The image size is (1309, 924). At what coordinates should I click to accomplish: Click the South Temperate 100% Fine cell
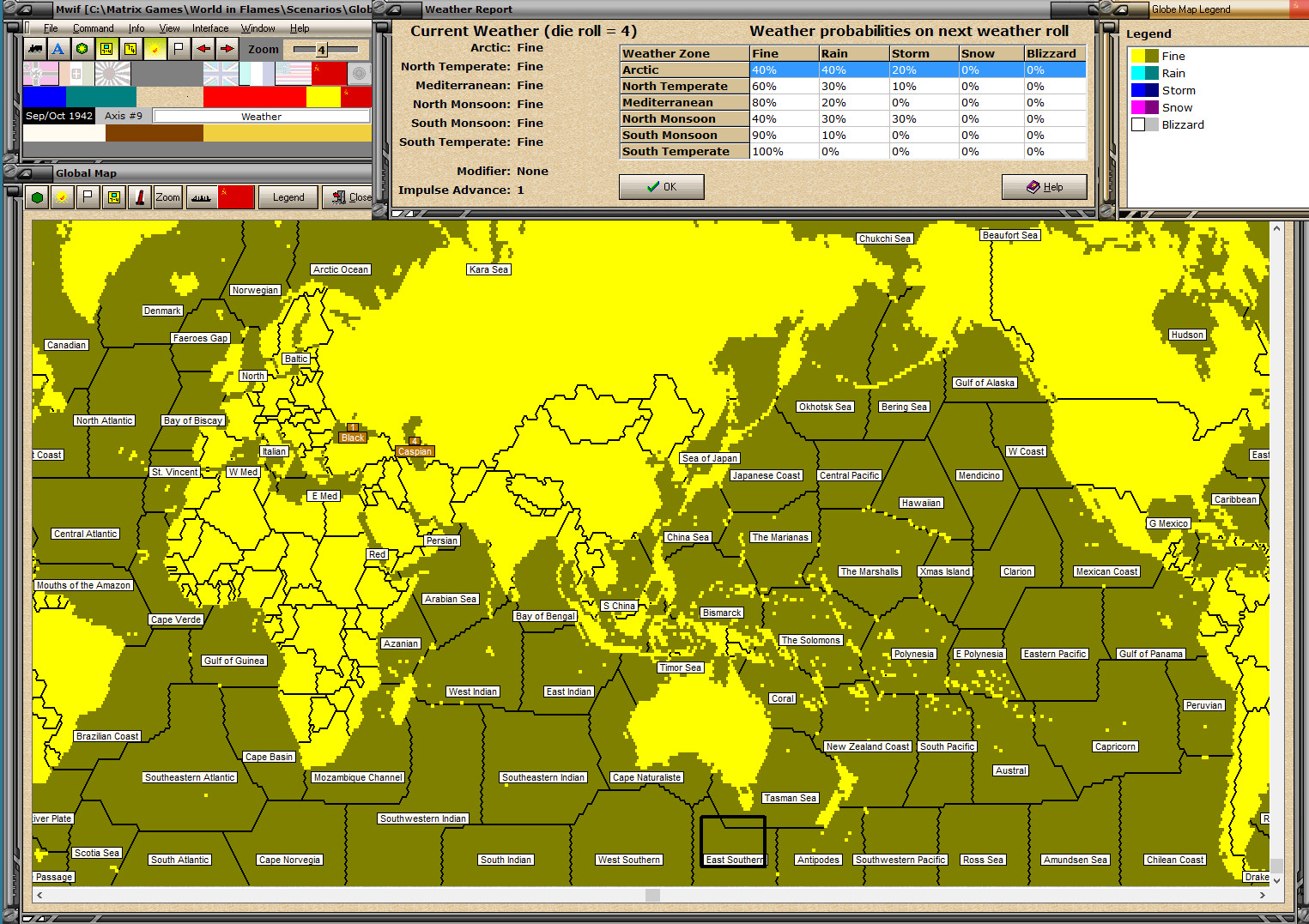(785, 151)
